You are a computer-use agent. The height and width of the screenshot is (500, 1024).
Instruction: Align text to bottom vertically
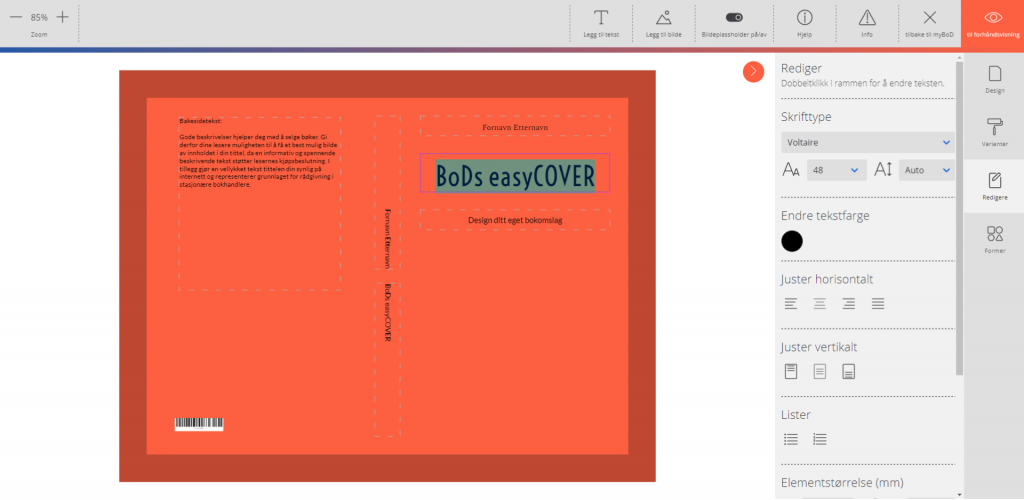[x=848, y=371]
